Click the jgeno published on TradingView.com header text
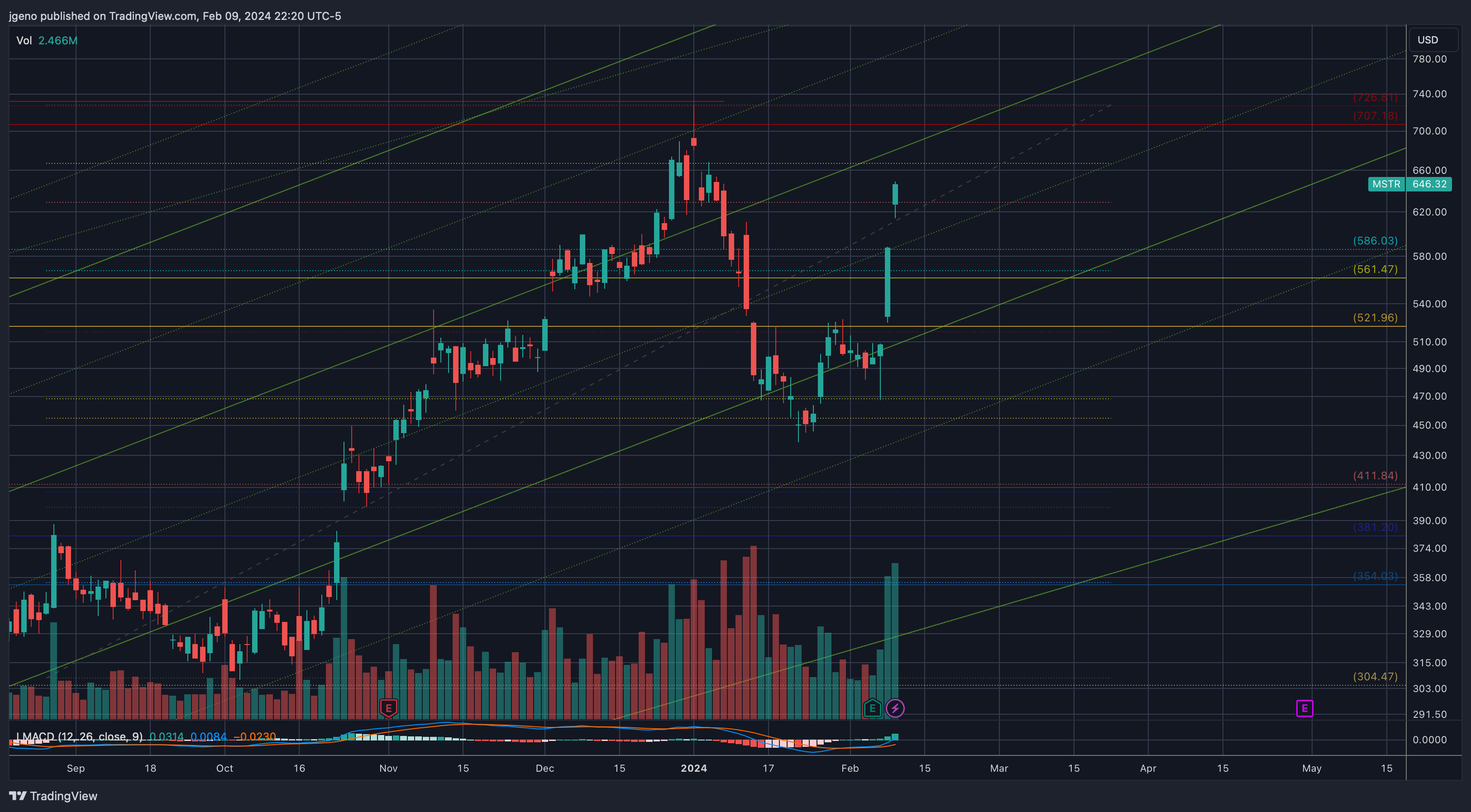Image resolution: width=1471 pixels, height=812 pixels. [175, 16]
